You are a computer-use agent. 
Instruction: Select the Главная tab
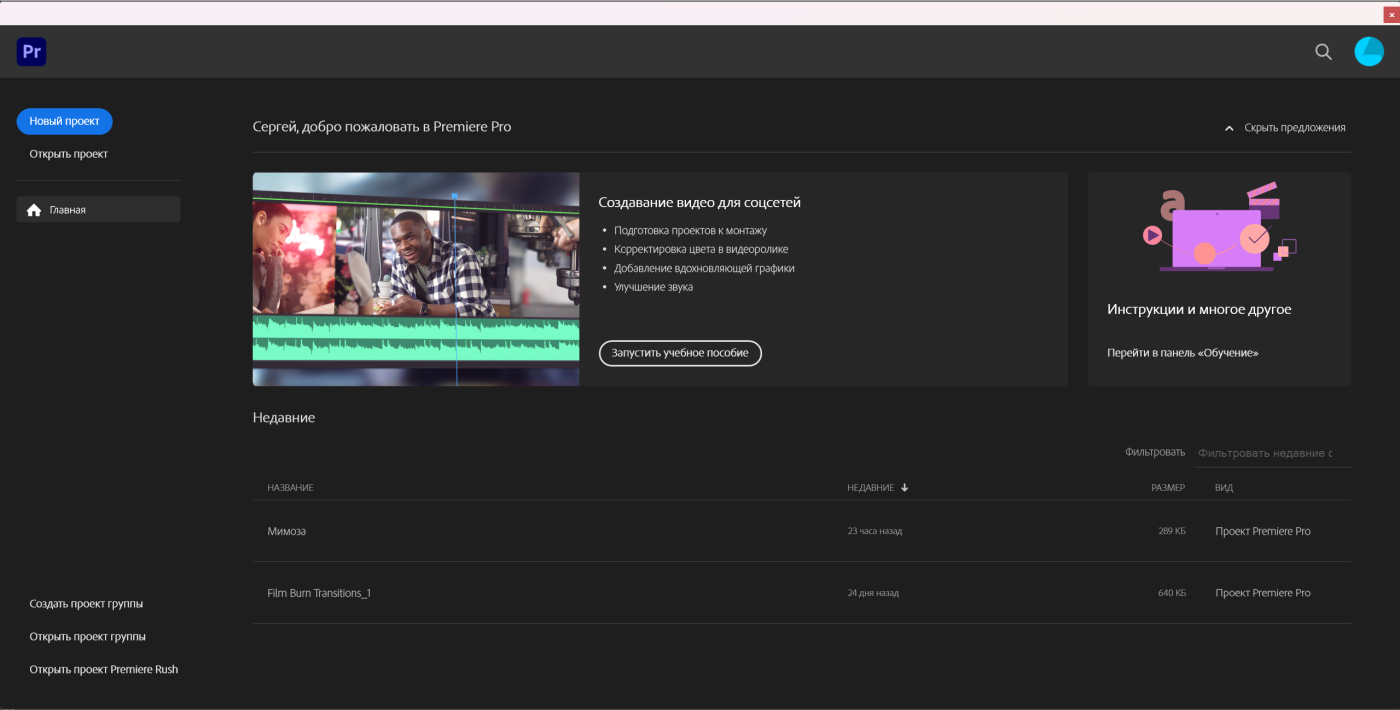[98, 210]
